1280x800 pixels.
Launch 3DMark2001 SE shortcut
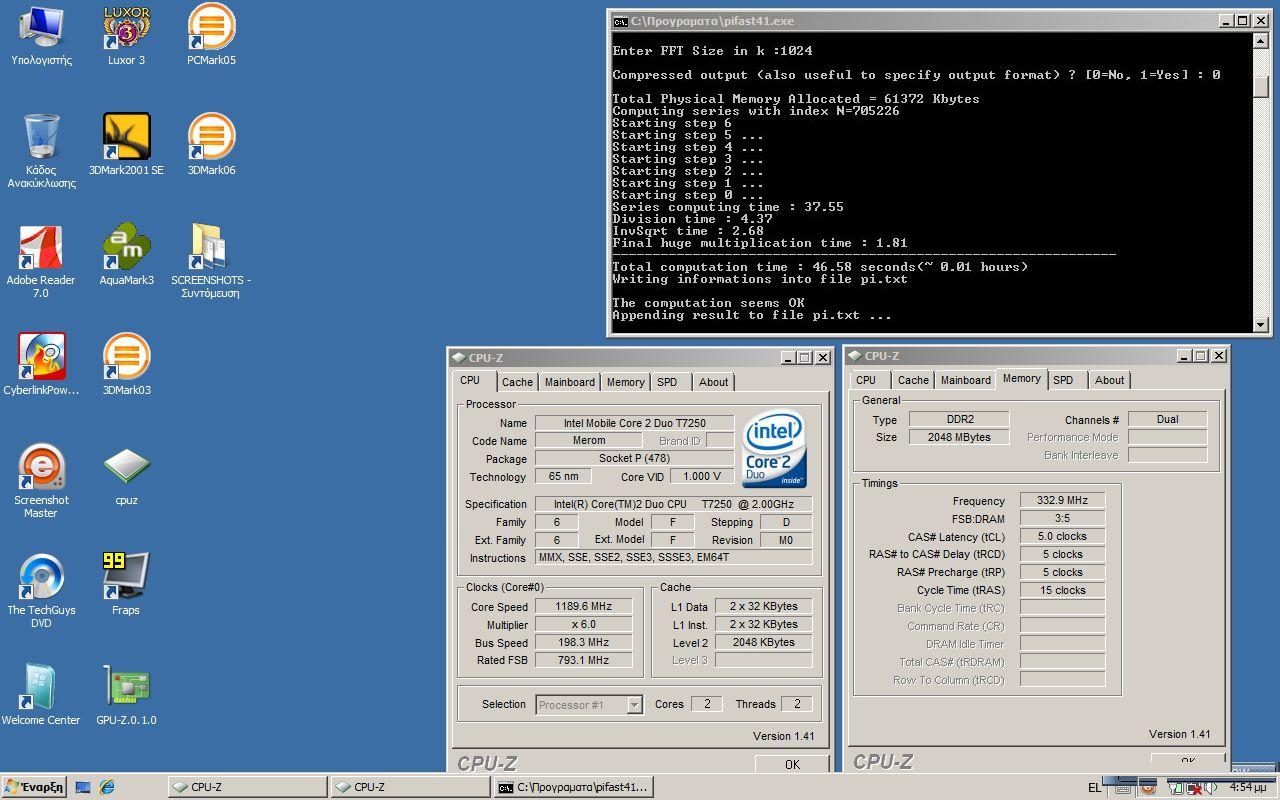(x=126, y=145)
